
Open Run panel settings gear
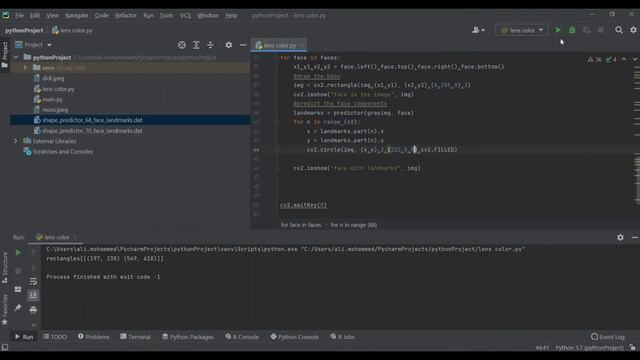coord(620,237)
